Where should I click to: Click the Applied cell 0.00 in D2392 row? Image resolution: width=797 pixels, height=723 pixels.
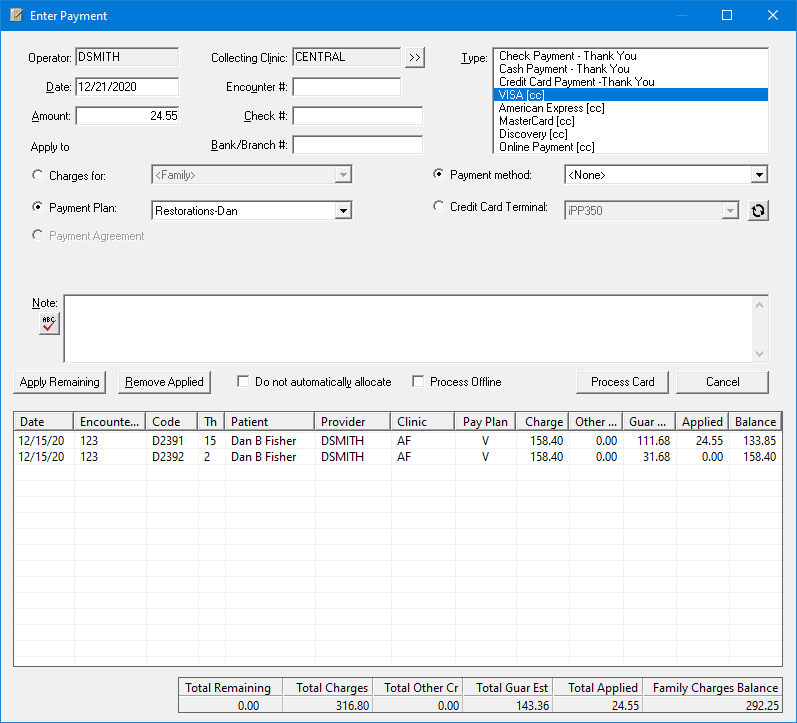pyautogui.click(x=712, y=457)
